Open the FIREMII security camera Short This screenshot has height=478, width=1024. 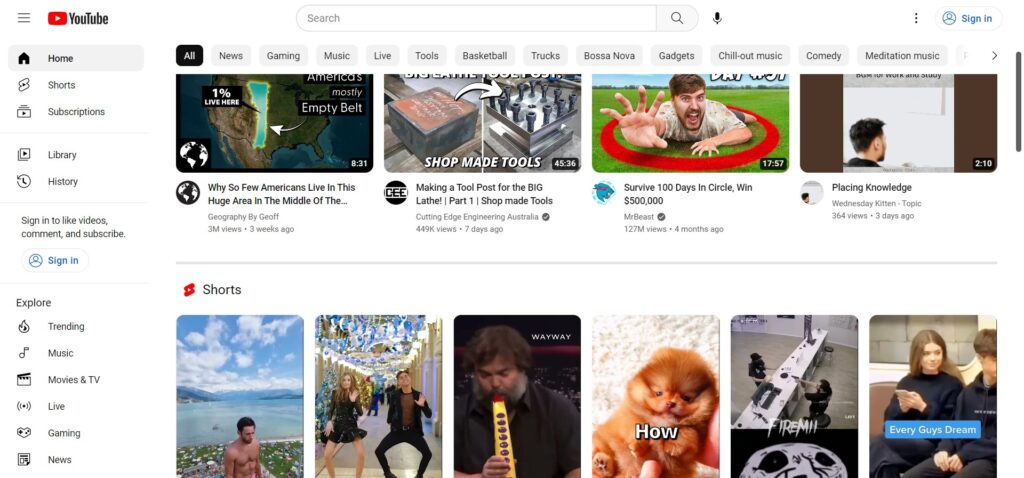[794, 396]
